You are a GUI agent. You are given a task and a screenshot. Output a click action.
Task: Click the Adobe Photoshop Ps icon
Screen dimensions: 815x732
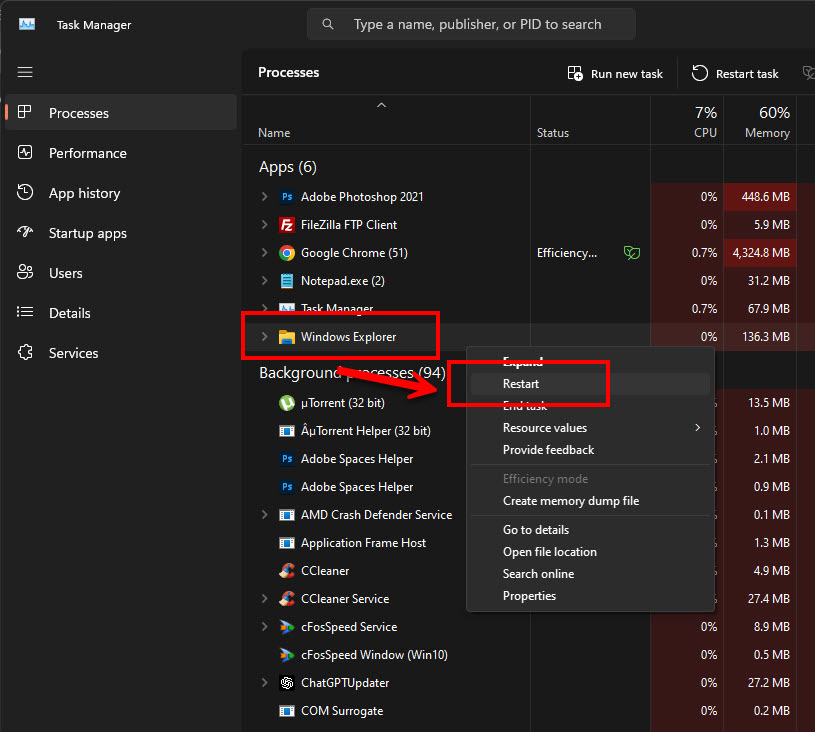[x=287, y=197]
